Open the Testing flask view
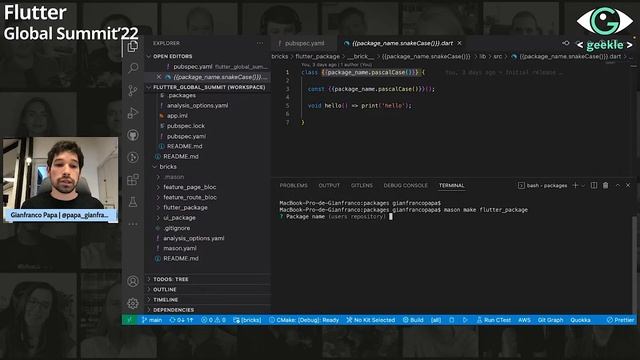This screenshot has height=360, width=640. click(x=133, y=202)
